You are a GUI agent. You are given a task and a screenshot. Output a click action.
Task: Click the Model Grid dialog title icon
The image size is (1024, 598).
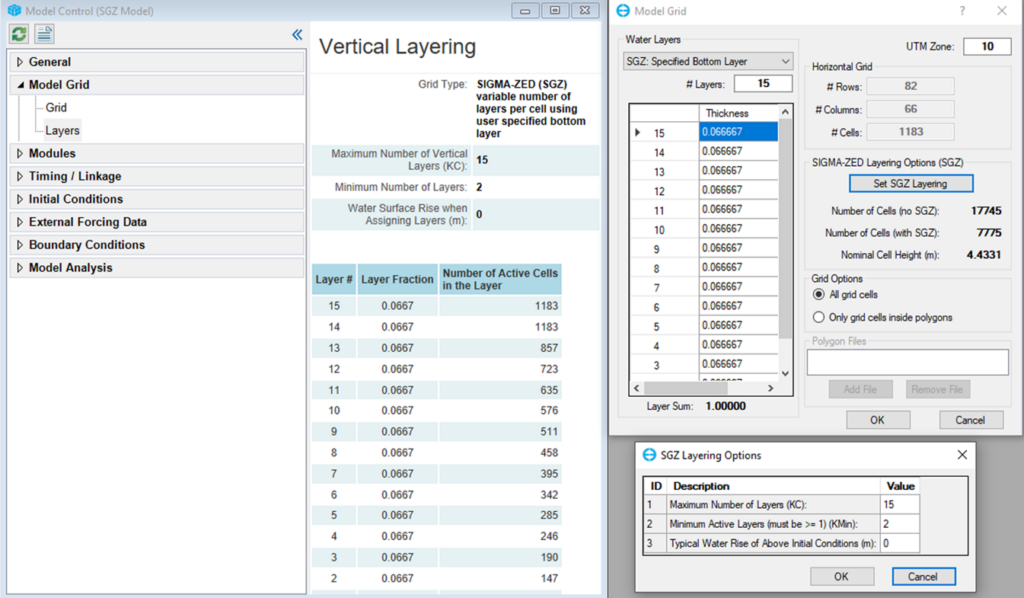pos(624,10)
